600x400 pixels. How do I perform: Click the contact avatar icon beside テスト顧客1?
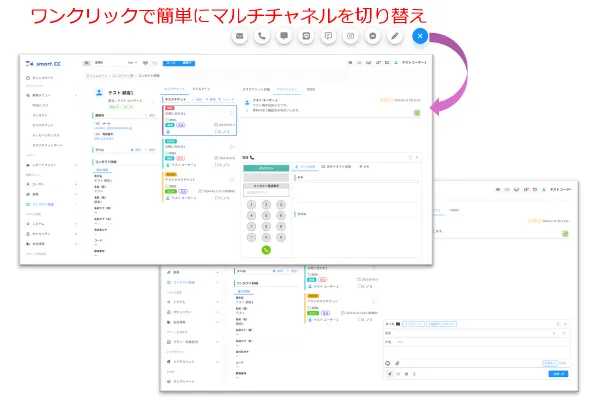click(99, 93)
